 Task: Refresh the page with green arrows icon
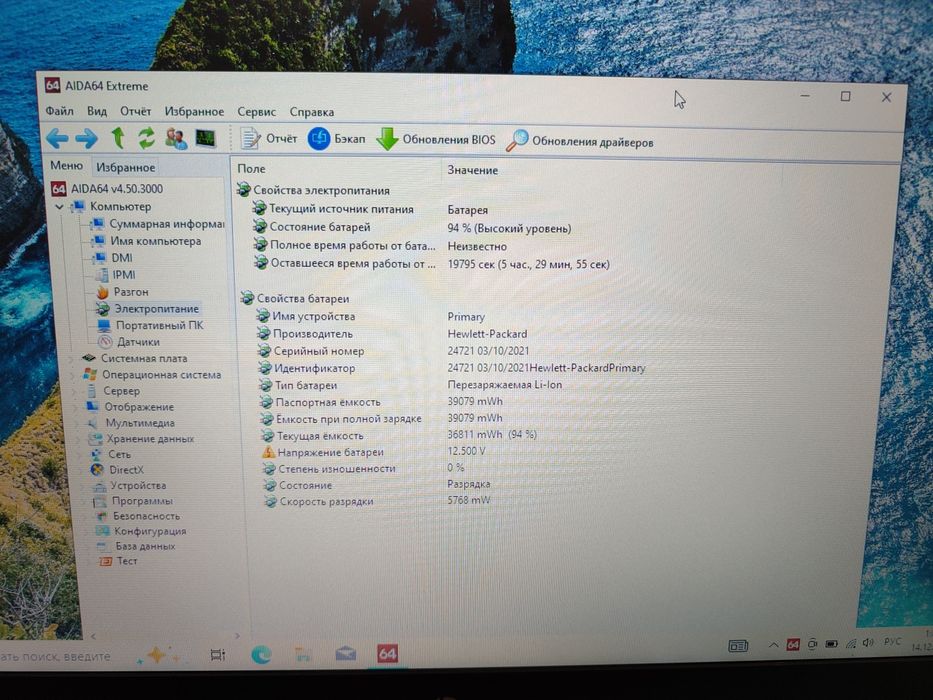(x=146, y=139)
